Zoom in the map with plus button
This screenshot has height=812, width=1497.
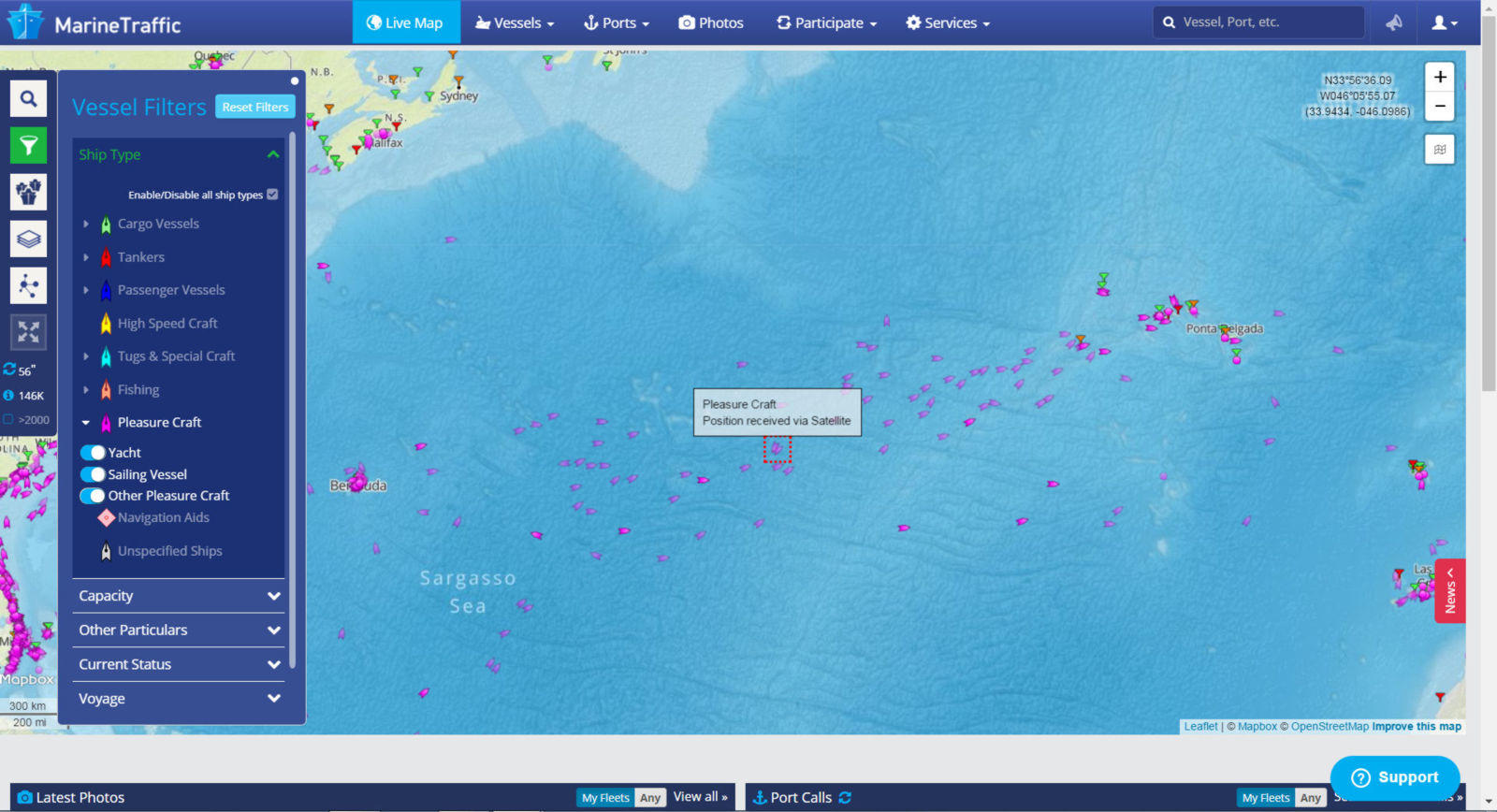point(1440,77)
